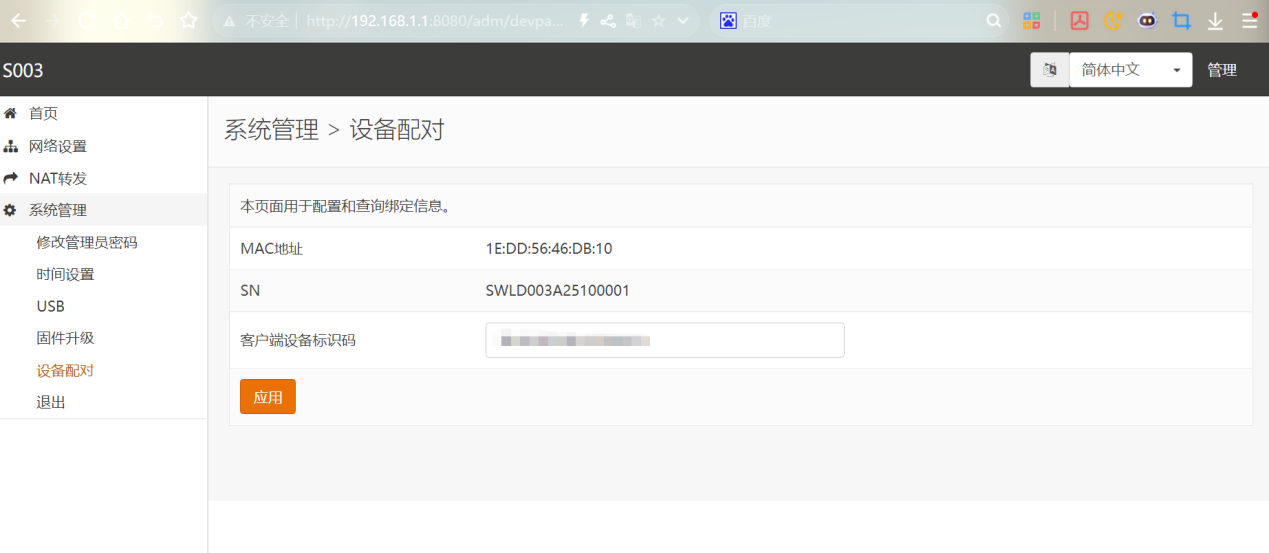The width and height of the screenshot is (1269, 553).
Task: Collapse the 系统管理 sidebar section
Action: coord(57,210)
